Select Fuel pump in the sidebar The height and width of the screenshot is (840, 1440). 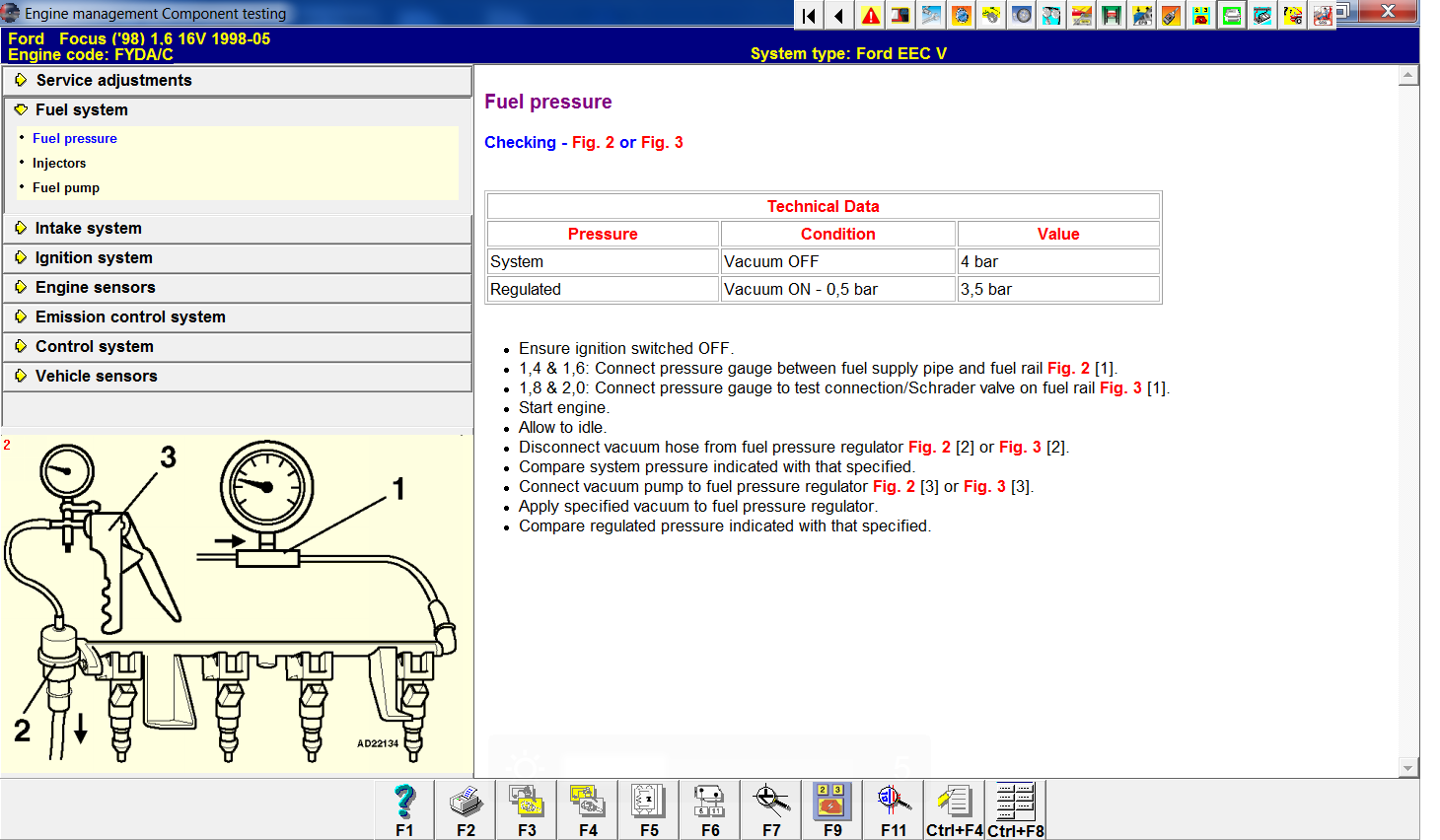click(x=66, y=188)
